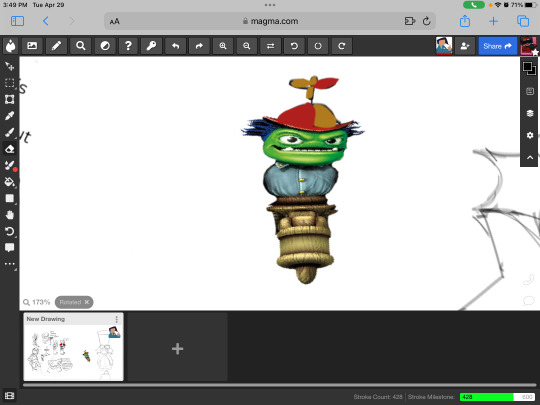The width and height of the screenshot is (540, 405).
Task: Open more tools via the ellipsis
Action: pyautogui.click(x=10, y=264)
